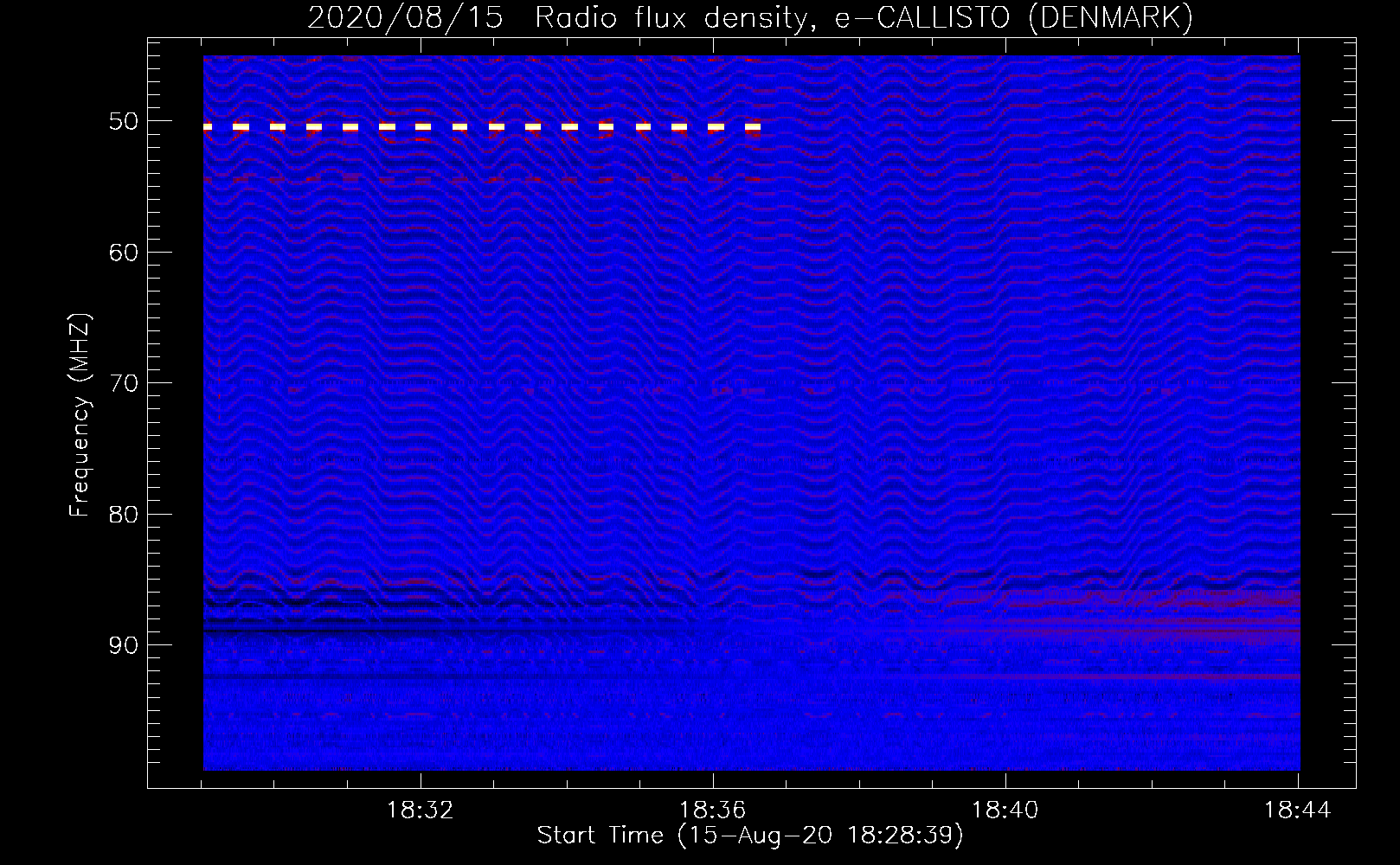1400x865 pixels.
Task: Click the 18:40 time tick label
Action: pos(1005,811)
